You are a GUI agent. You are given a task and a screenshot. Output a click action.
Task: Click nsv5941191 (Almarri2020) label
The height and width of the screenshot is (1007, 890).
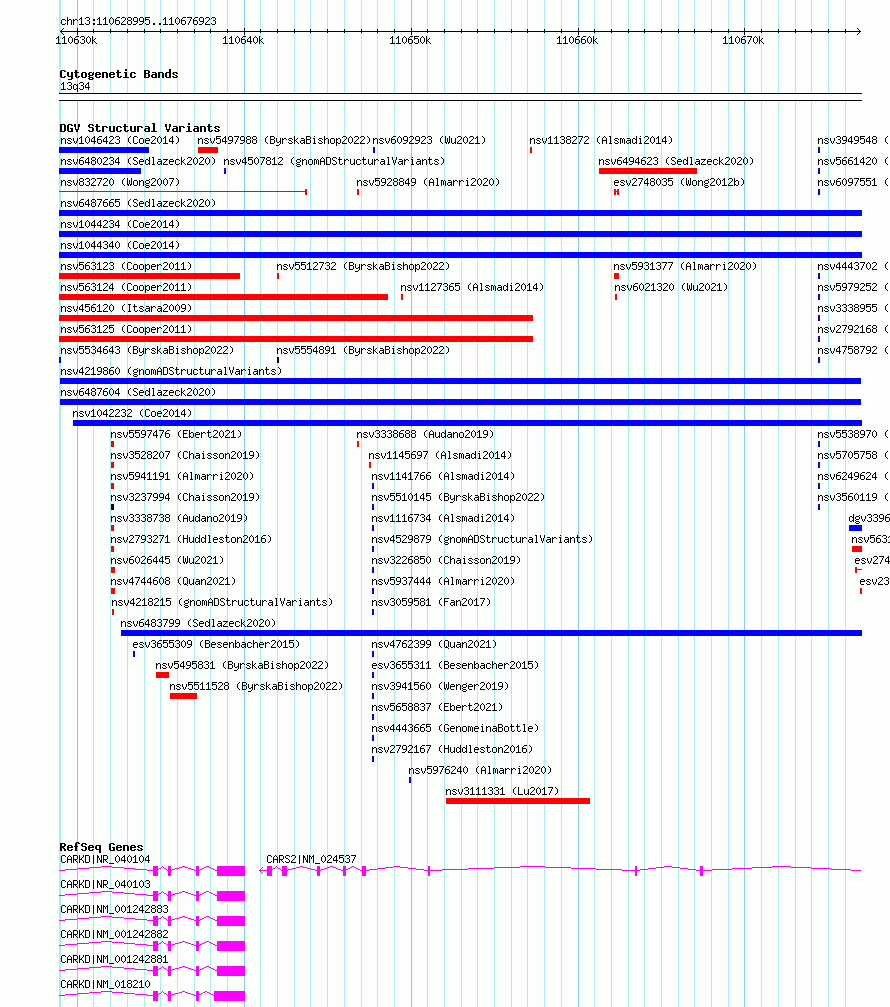pos(182,477)
